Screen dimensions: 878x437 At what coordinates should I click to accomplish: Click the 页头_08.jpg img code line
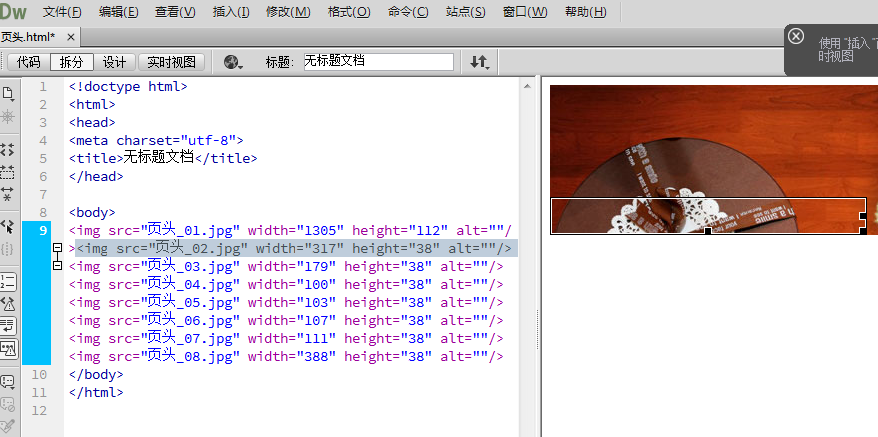click(x=286, y=356)
